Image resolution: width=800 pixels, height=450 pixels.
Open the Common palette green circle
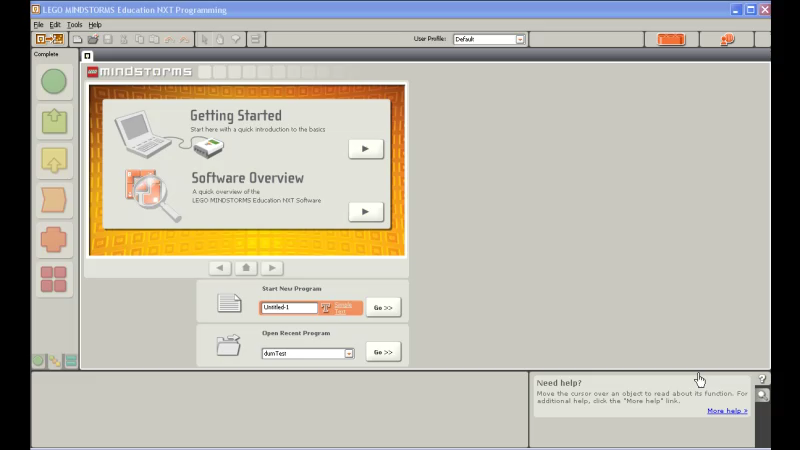point(54,82)
